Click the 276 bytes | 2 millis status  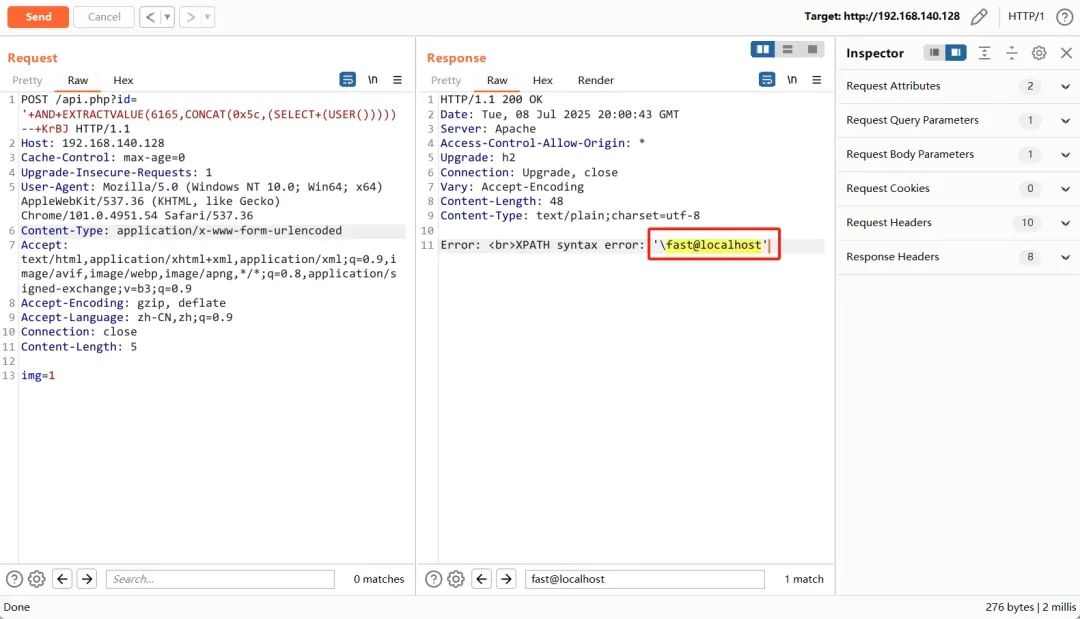[x=1030, y=607]
